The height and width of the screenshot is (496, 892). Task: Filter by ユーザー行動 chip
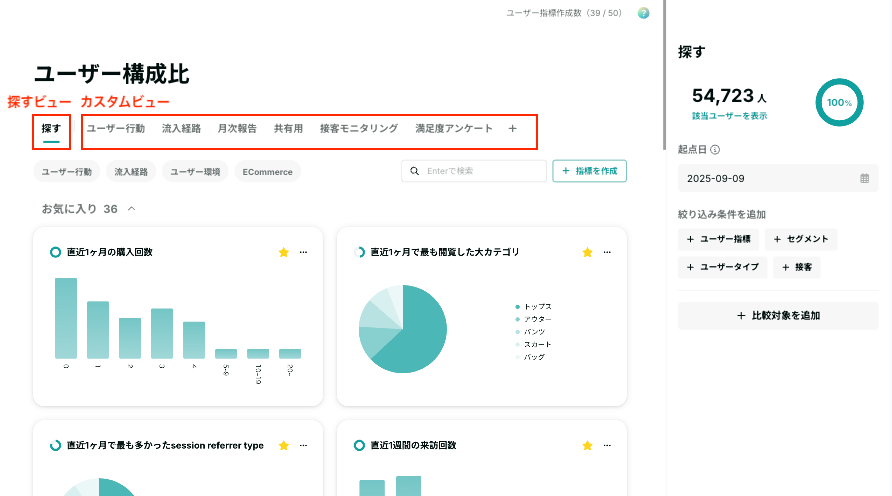tap(67, 172)
